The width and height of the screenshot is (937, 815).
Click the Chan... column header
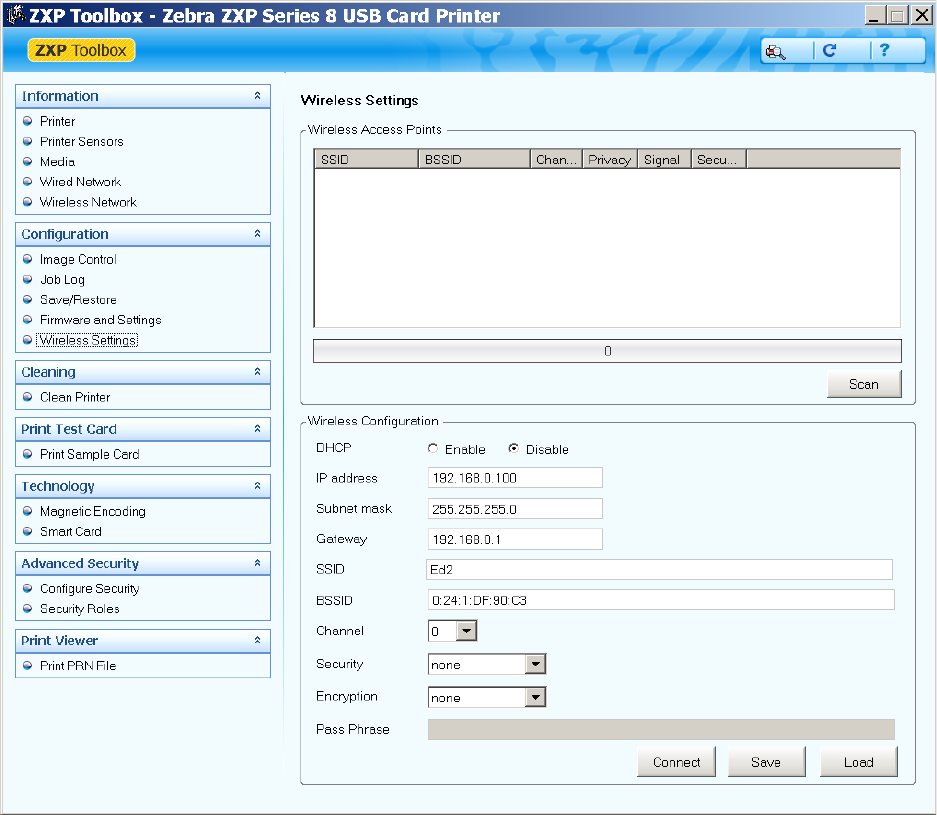click(x=556, y=160)
